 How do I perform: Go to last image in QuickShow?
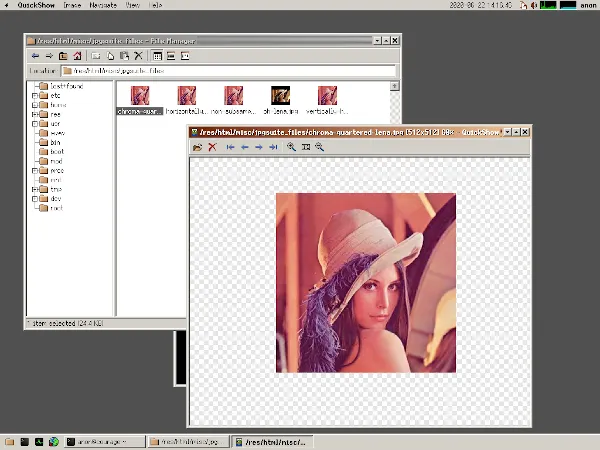(273, 147)
